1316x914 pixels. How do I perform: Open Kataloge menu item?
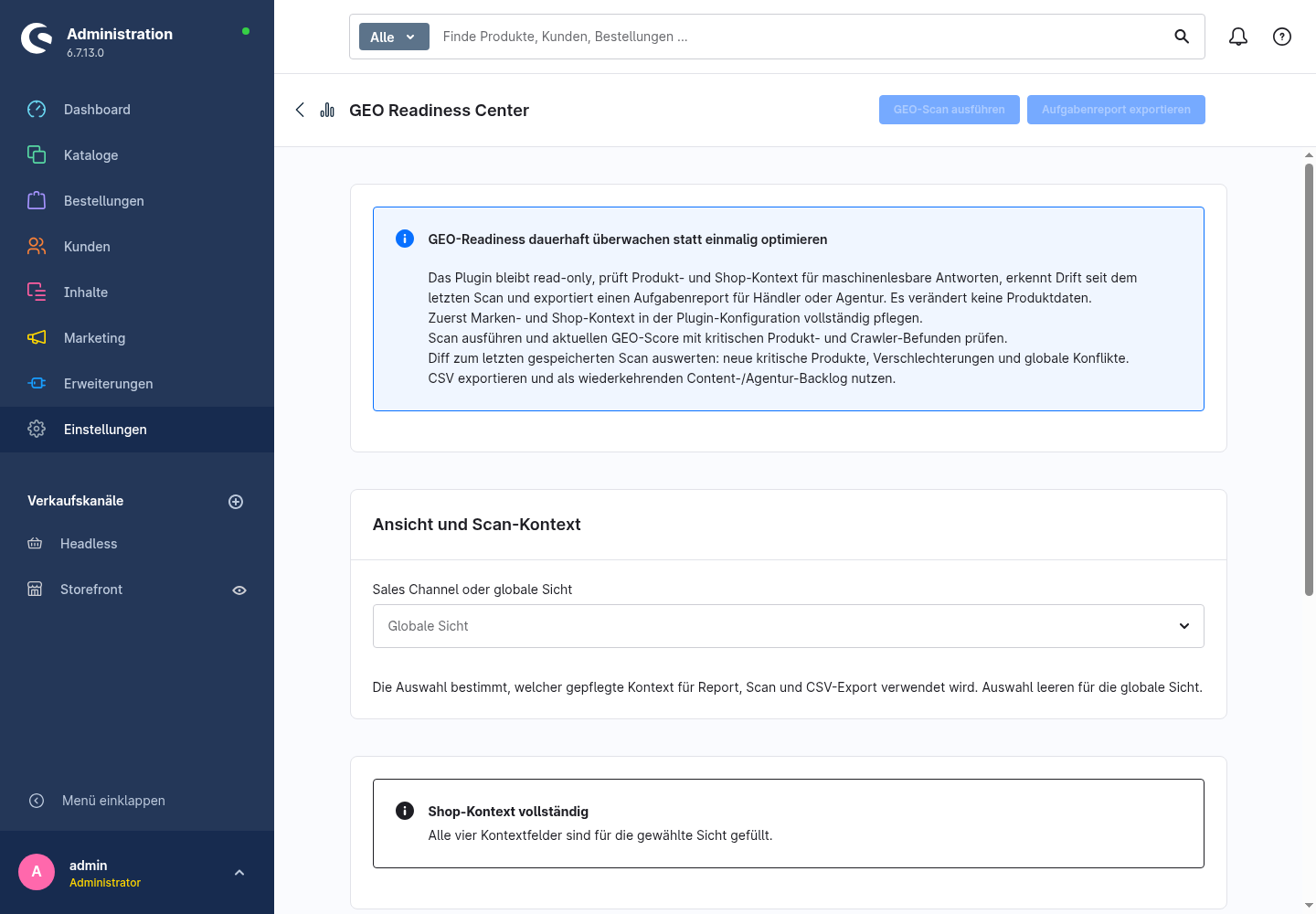point(137,155)
